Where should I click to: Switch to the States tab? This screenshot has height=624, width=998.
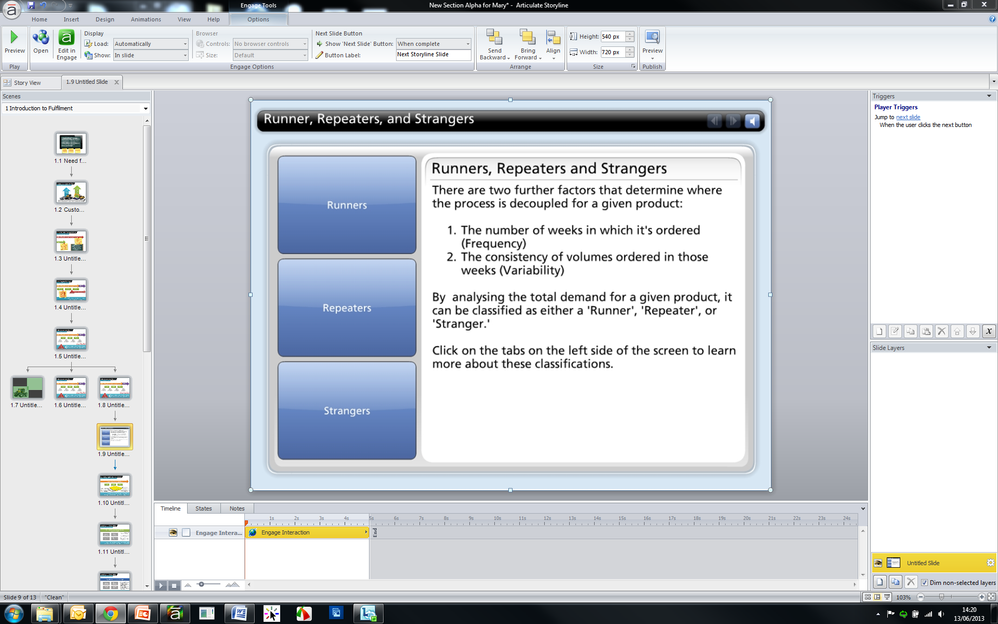click(203, 508)
